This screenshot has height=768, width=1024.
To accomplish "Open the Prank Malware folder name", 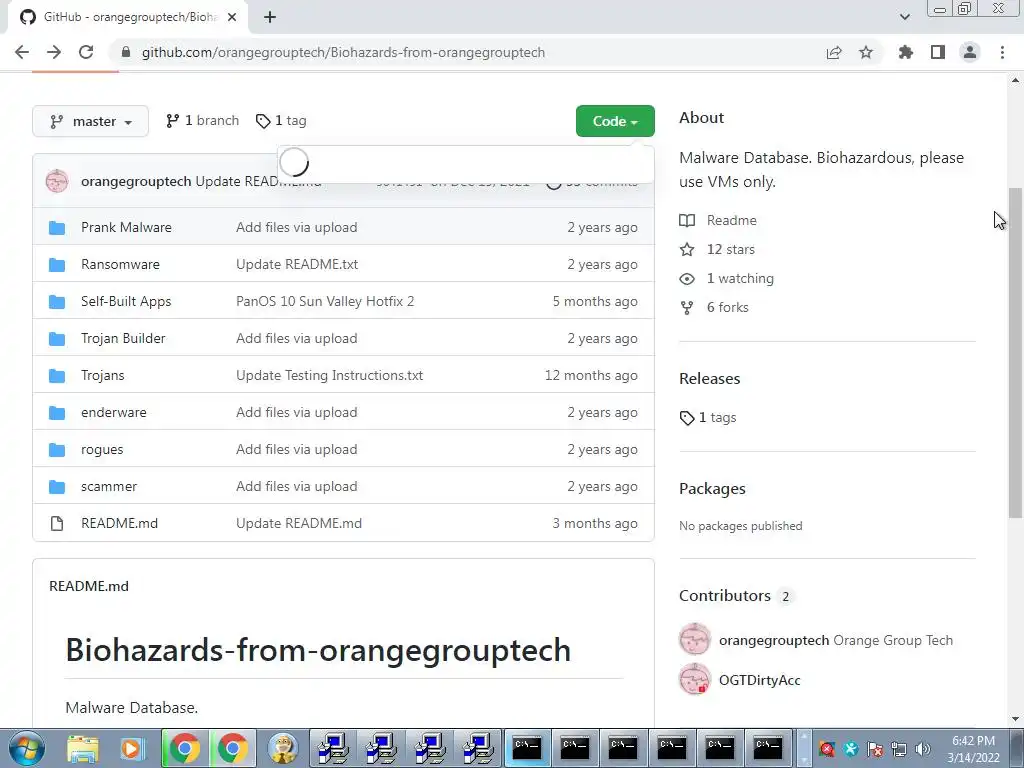I will (x=126, y=227).
